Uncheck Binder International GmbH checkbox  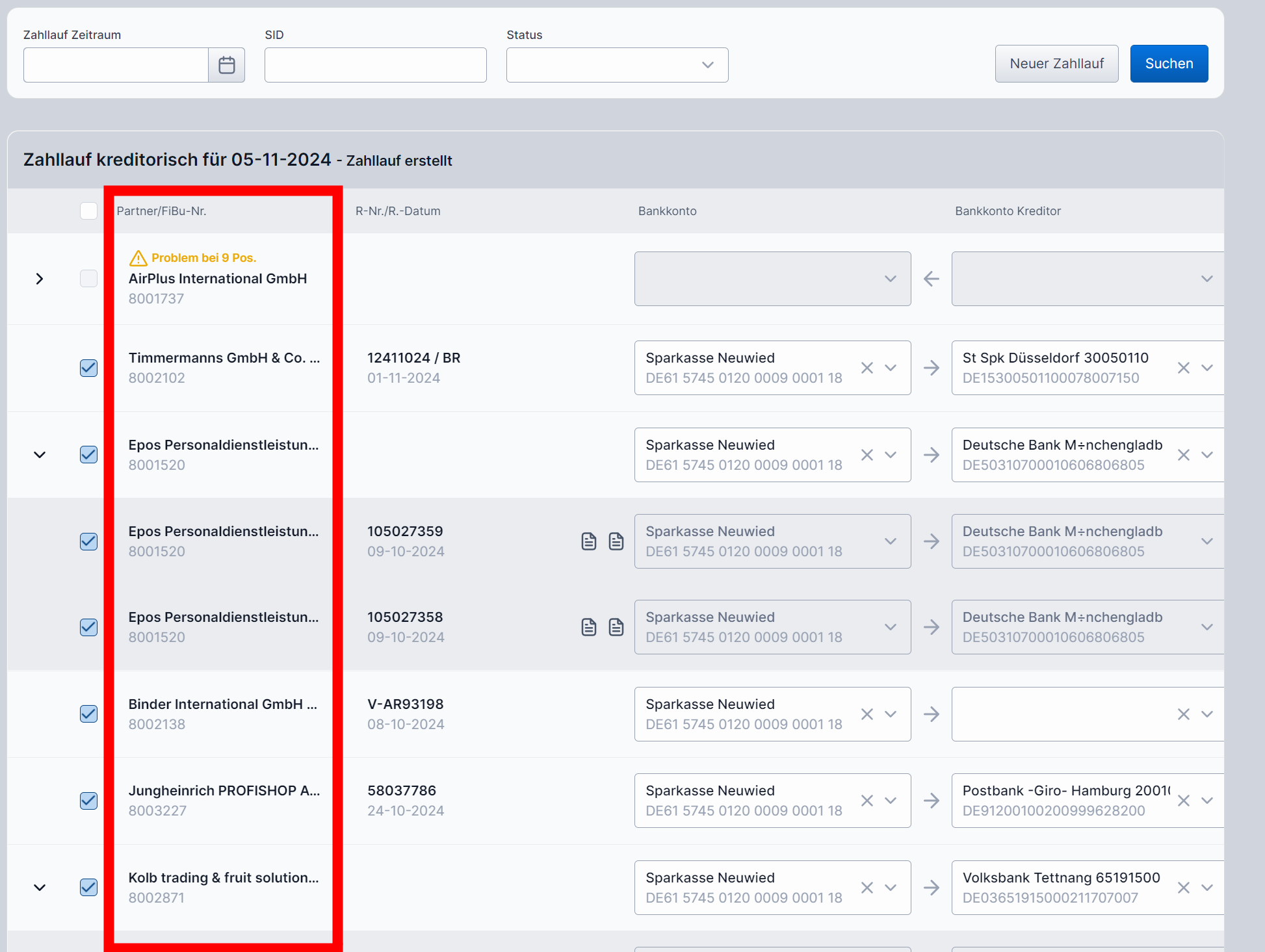pos(88,714)
